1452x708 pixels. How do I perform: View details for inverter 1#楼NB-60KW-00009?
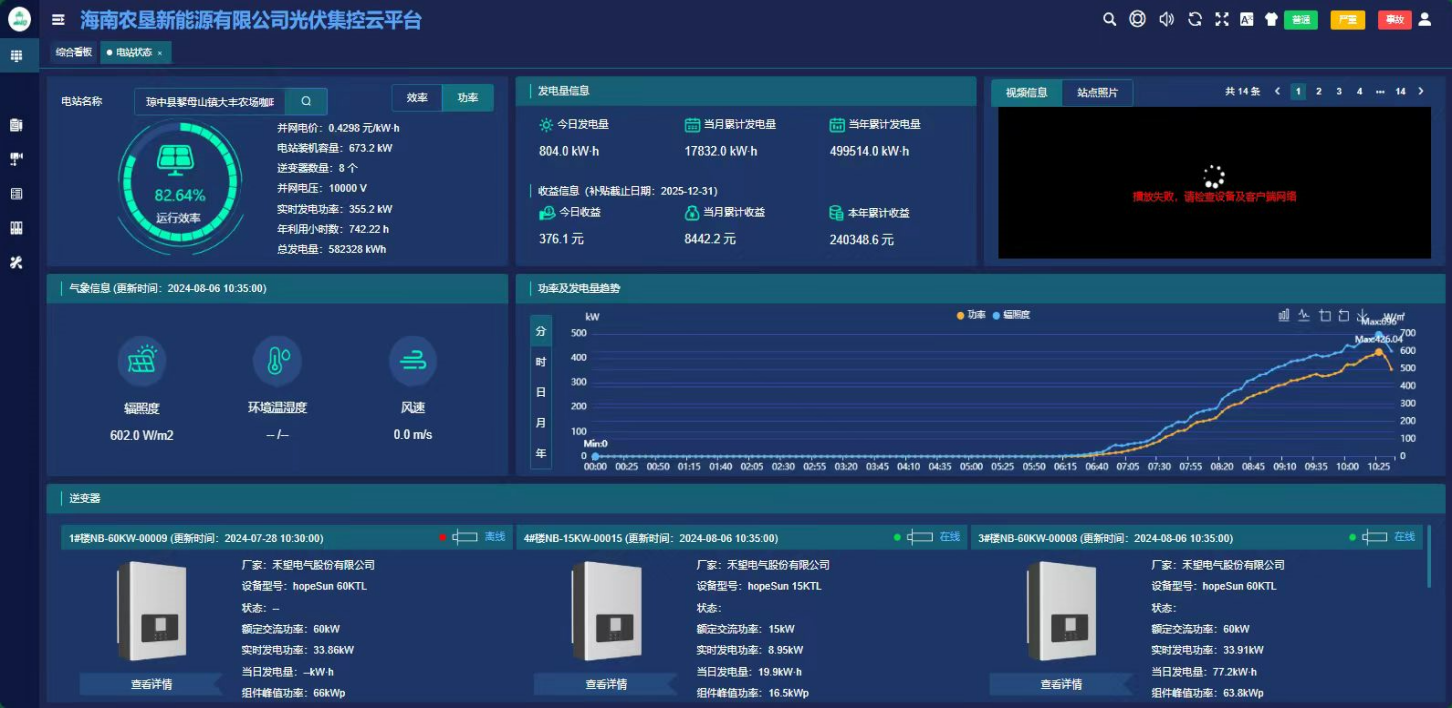point(151,684)
